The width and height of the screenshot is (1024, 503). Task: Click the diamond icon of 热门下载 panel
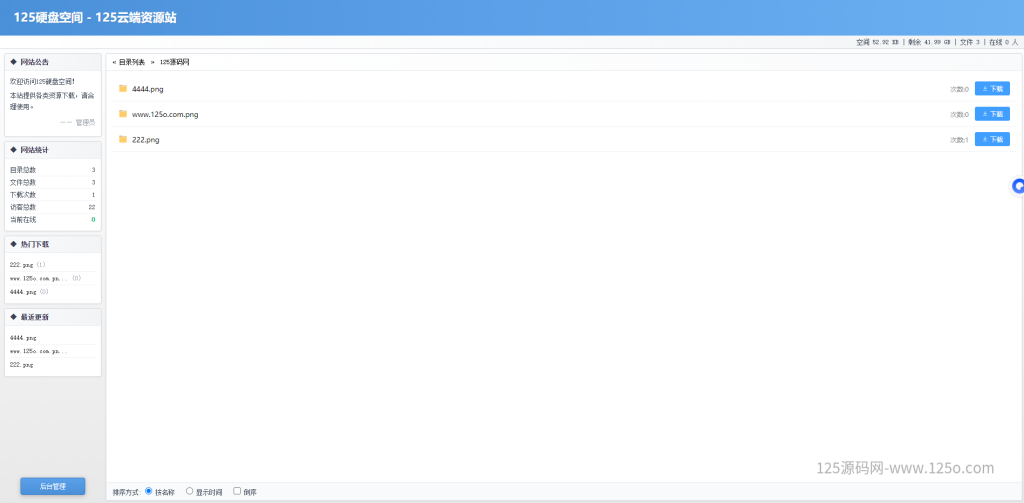tap(13, 244)
